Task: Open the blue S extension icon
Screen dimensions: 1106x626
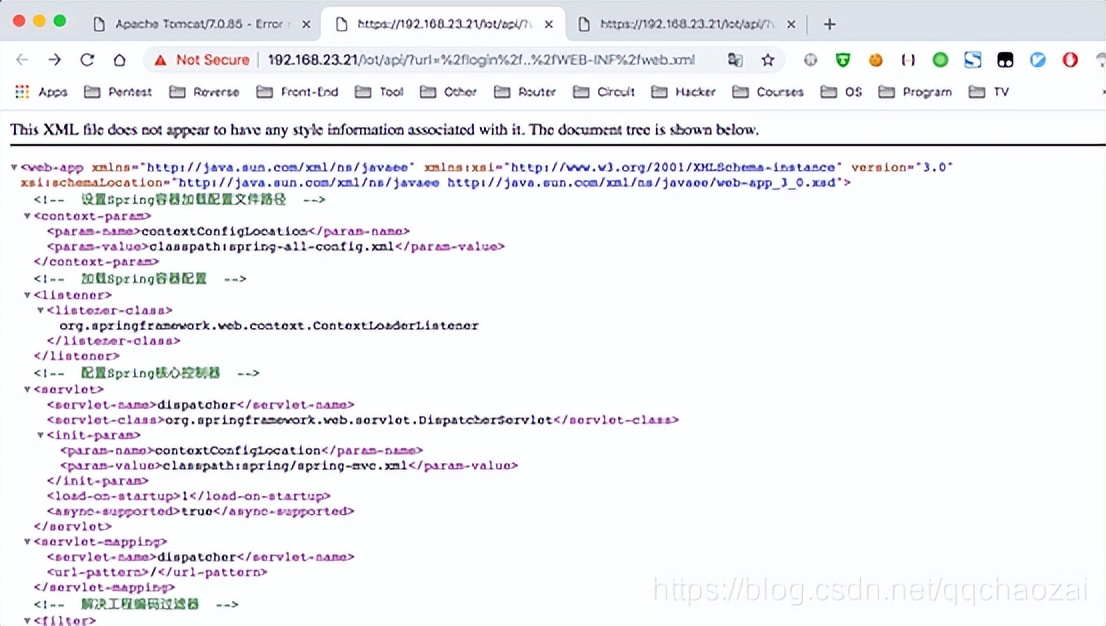Action: coord(973,60)
